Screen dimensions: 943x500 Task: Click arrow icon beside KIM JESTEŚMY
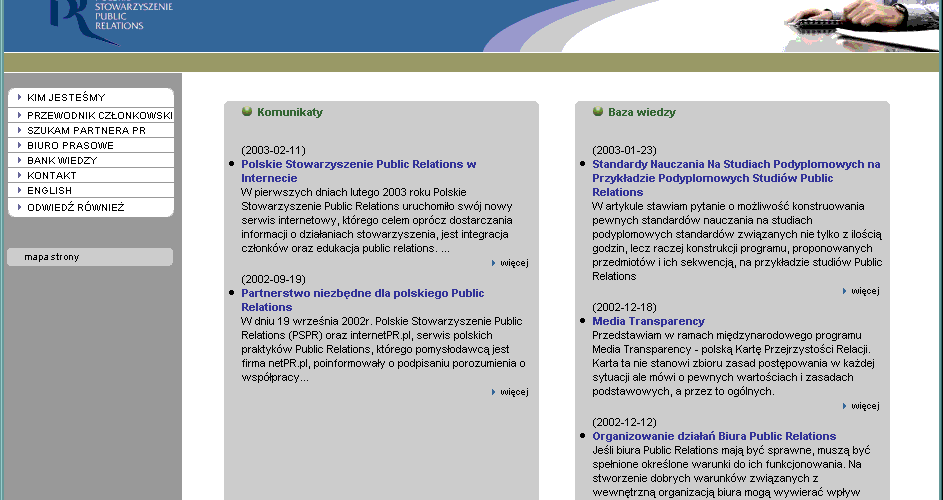pos(20,97)
